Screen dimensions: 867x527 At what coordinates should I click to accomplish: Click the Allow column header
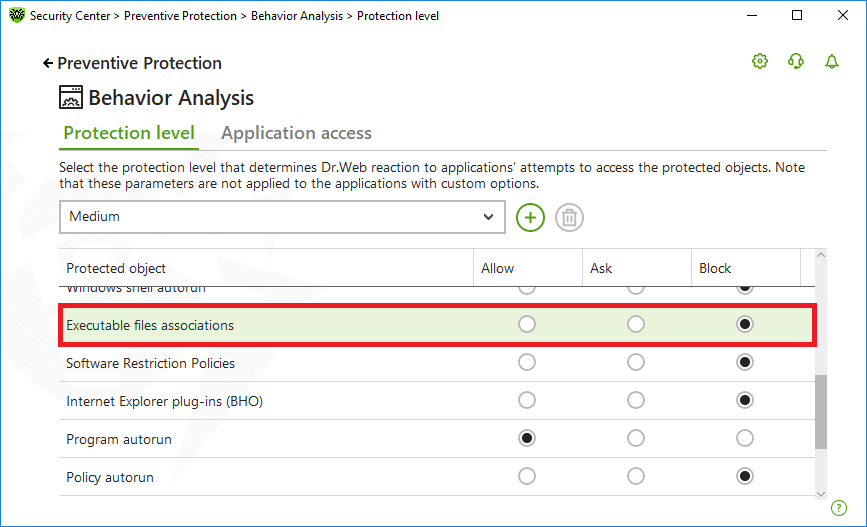tap(527, 268)
